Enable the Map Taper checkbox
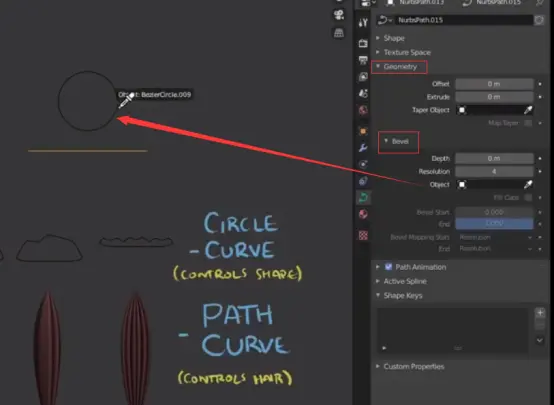The height and width of the screenshot is (405, 554). (x=528, y=123)
